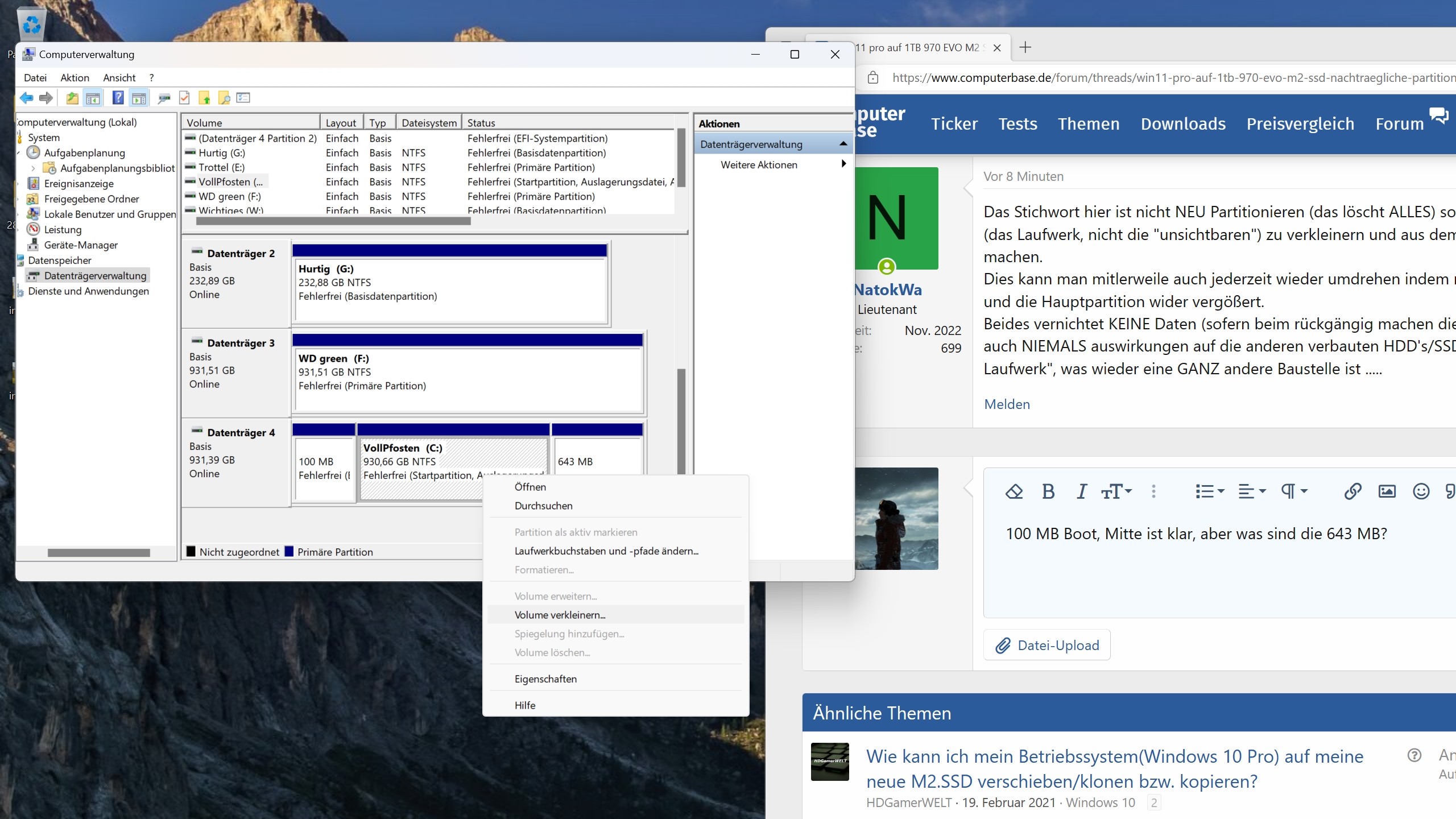
Task: Expand the Aufgabenplanungsbibliothek tree node
Action: pos(34,168)
